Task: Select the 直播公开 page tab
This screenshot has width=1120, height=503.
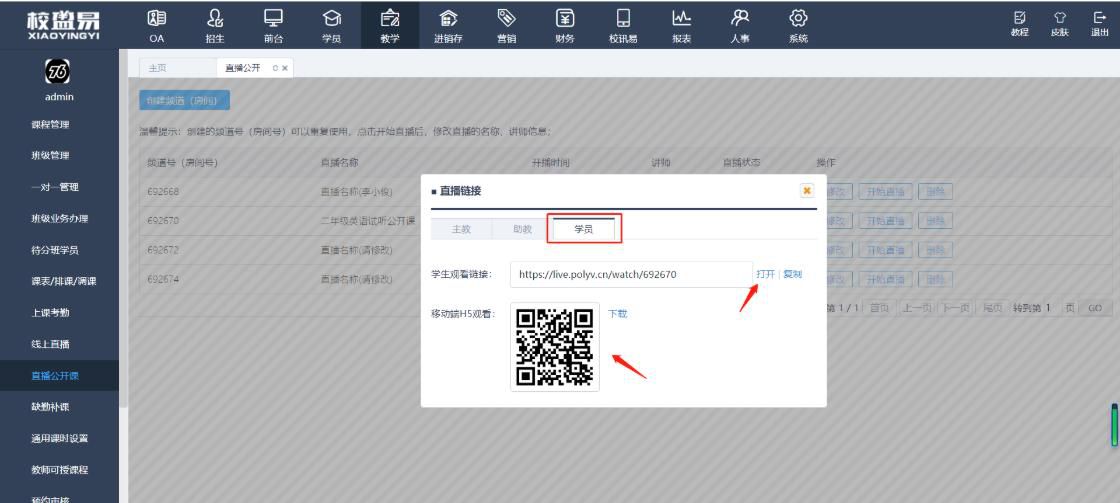Action: pyautogui.click(x=242, y=68)
